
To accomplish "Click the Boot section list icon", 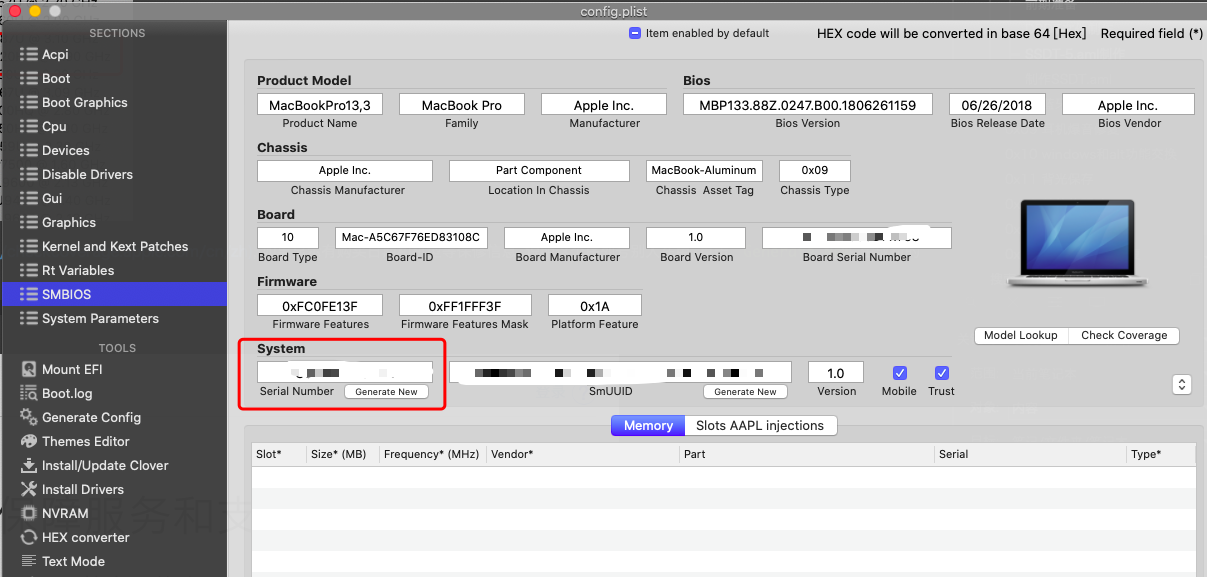I will click(x=28, y=78).
